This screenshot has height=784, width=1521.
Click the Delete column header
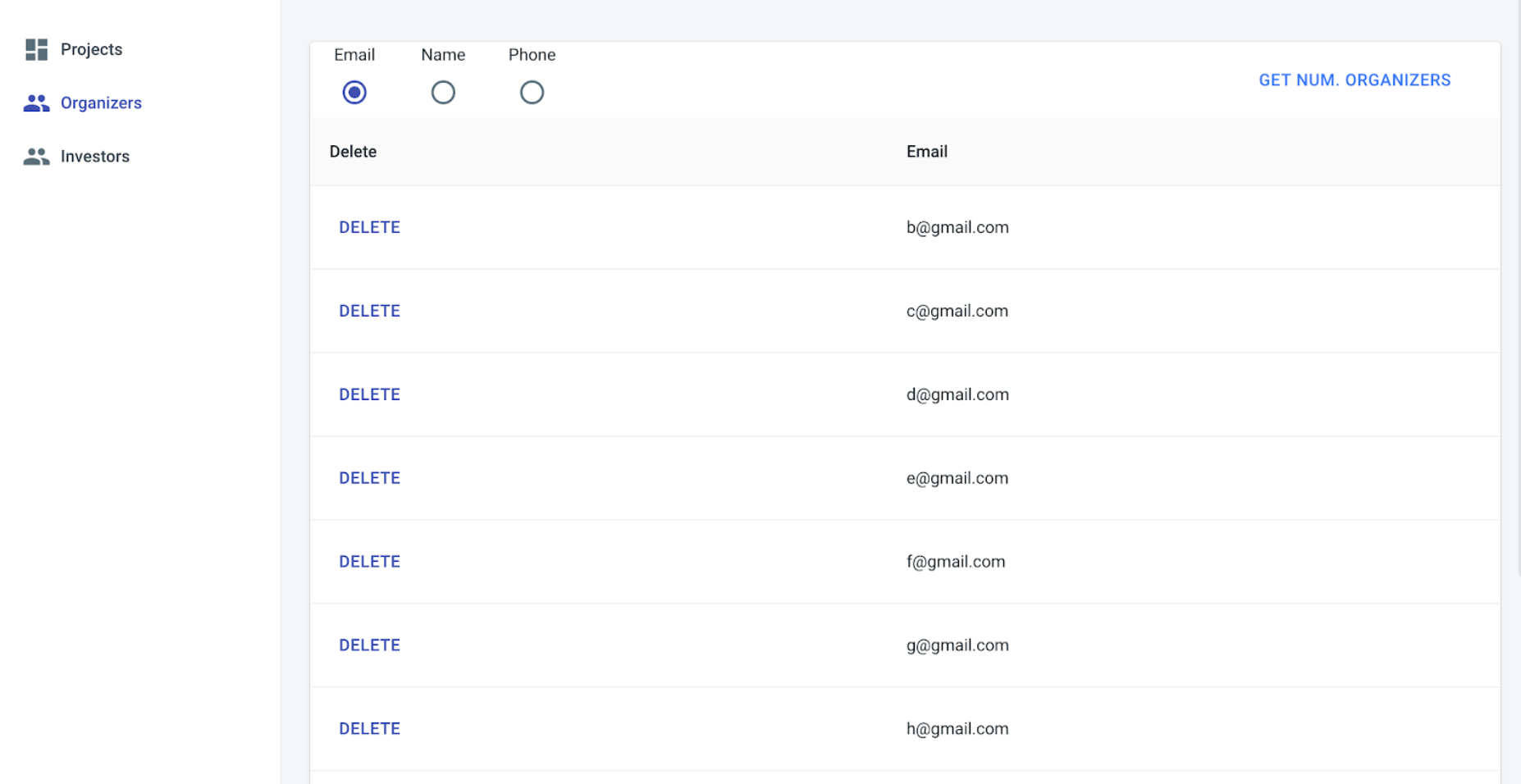tap(353, 152)
